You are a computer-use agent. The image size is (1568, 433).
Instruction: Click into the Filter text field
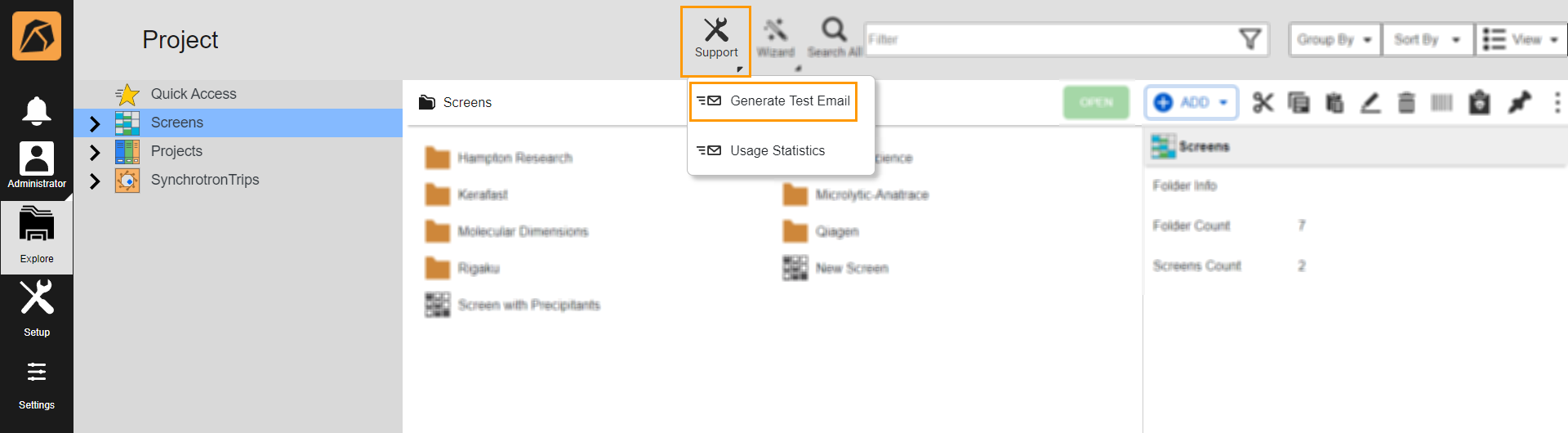tap(1049, 39)
